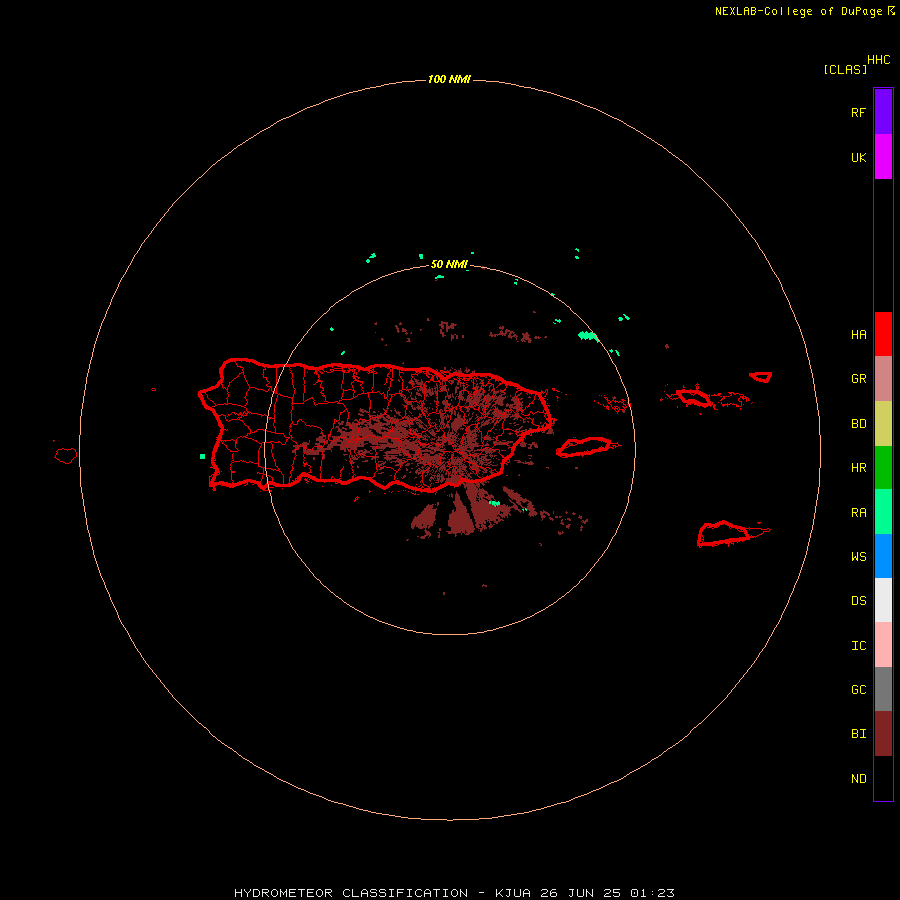Select the GR pink legend swatch
The image size is (900, 900).
click(883, 379)
